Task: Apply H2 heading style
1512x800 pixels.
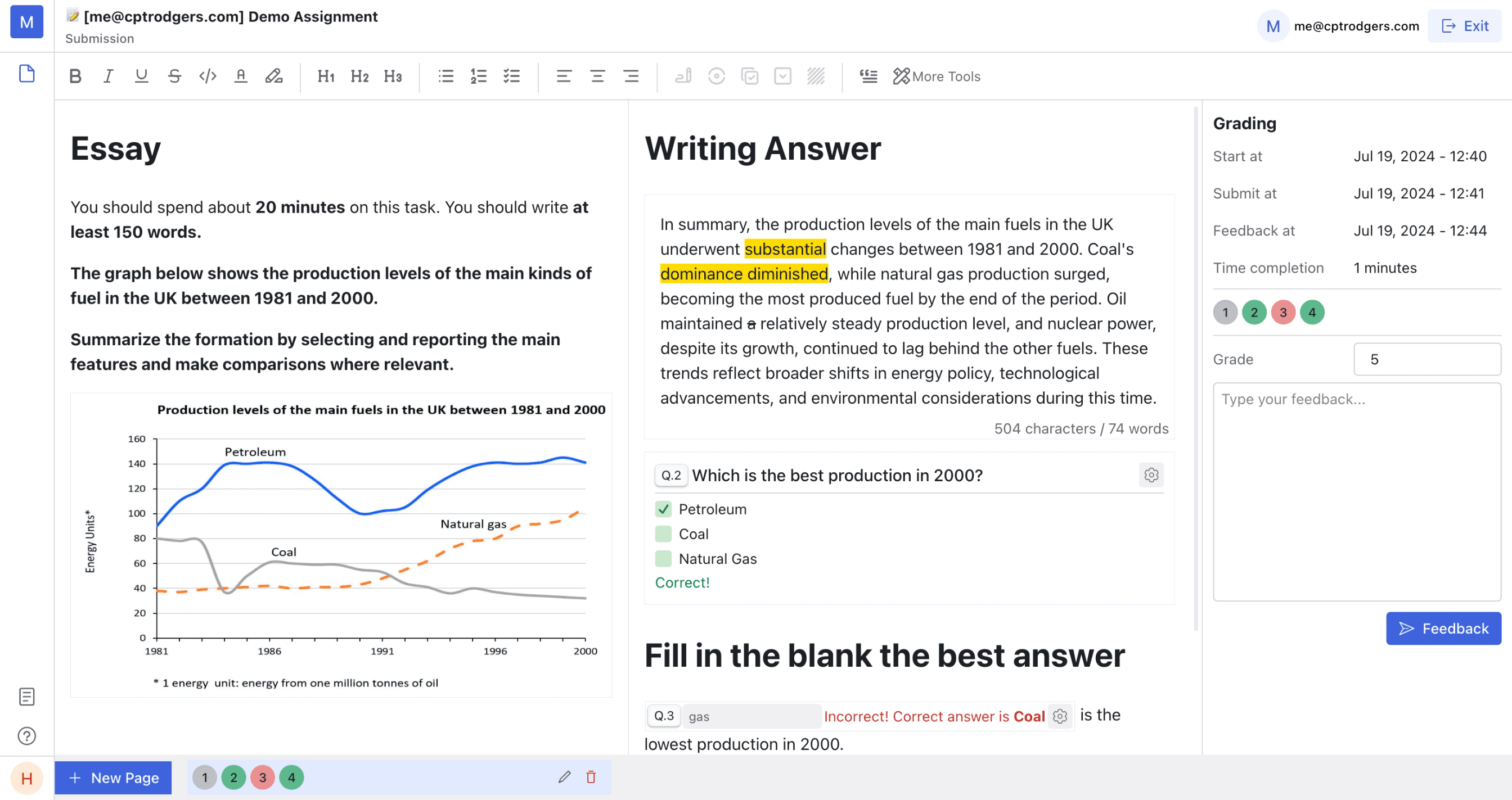Action: pos(359,76)
